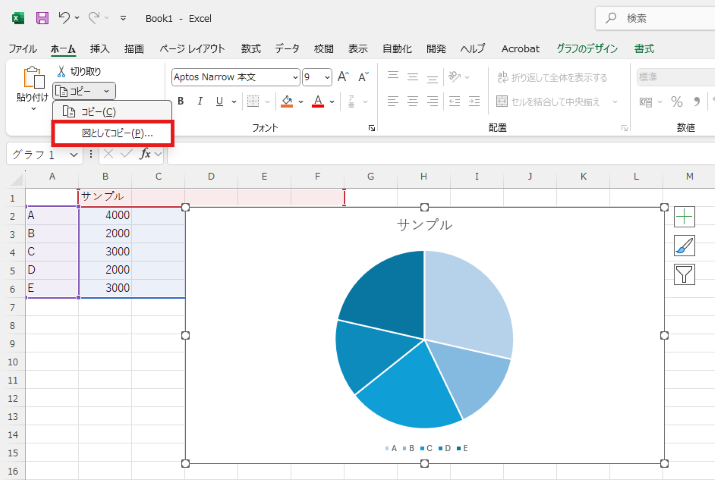Click the Middle Align icon
This screenshot has width=715, height=480.
[413, 77]
